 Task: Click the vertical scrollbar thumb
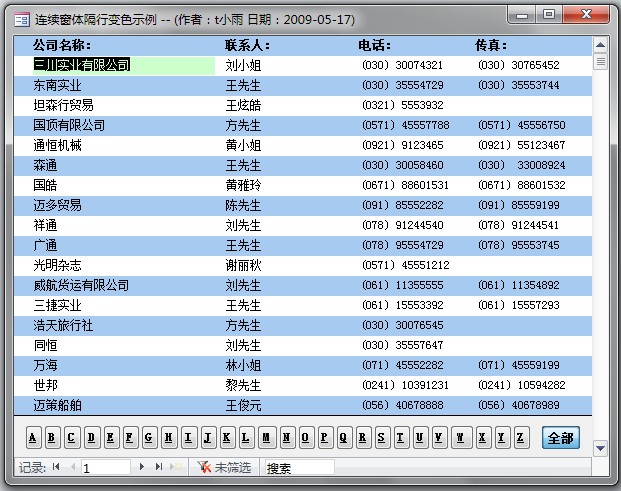(600, 62)
